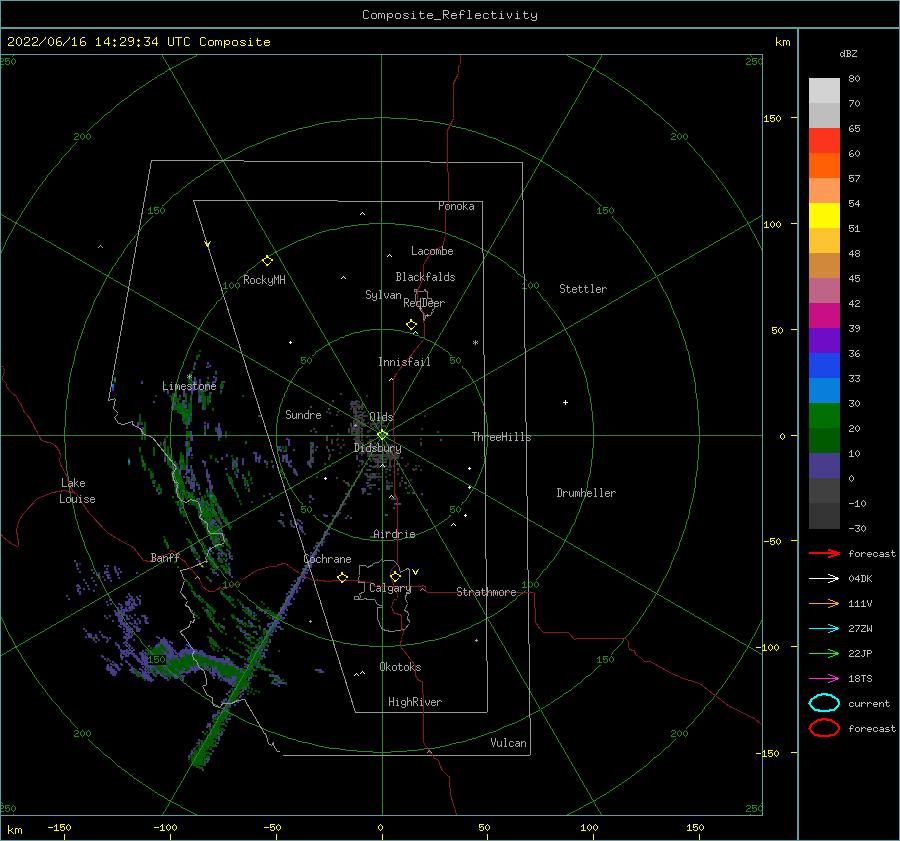This screenshot has height=841, width=900.
Task: Click the Lacombe label
Action: pos(432,251)
